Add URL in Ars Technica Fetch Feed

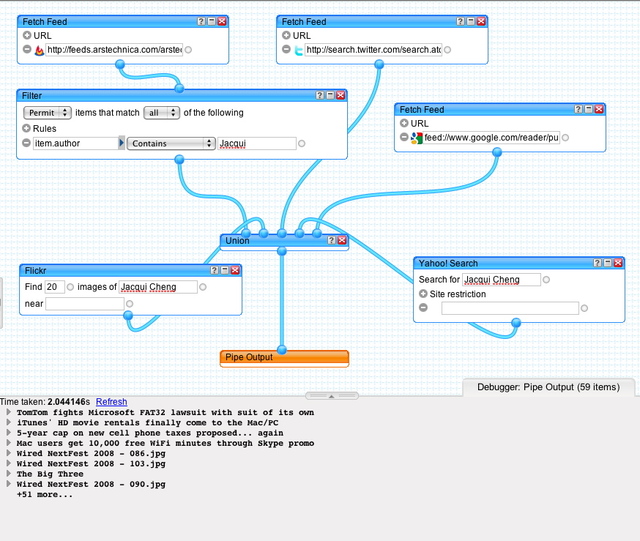27,36
